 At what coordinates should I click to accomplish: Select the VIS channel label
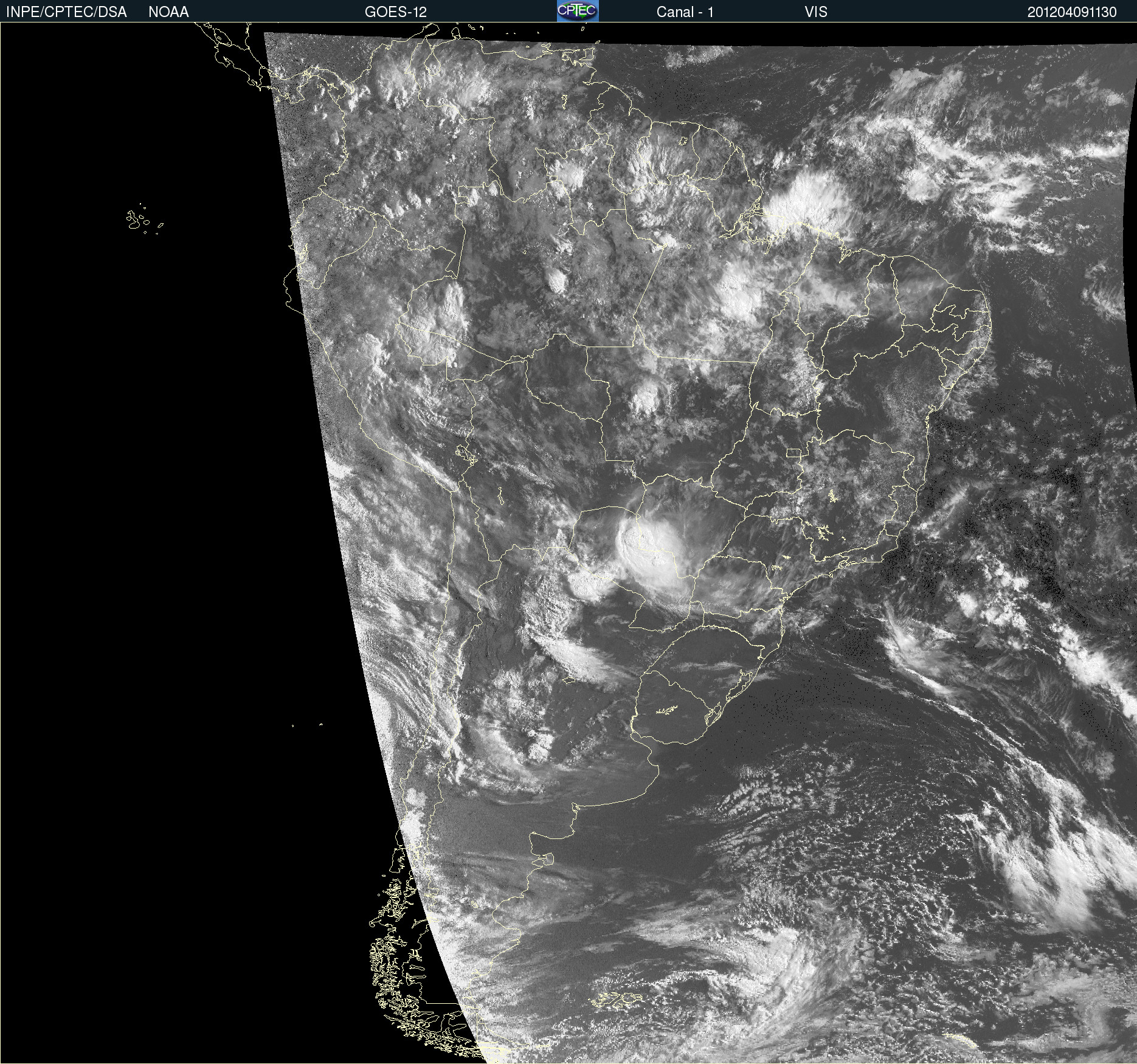point(816,12)
